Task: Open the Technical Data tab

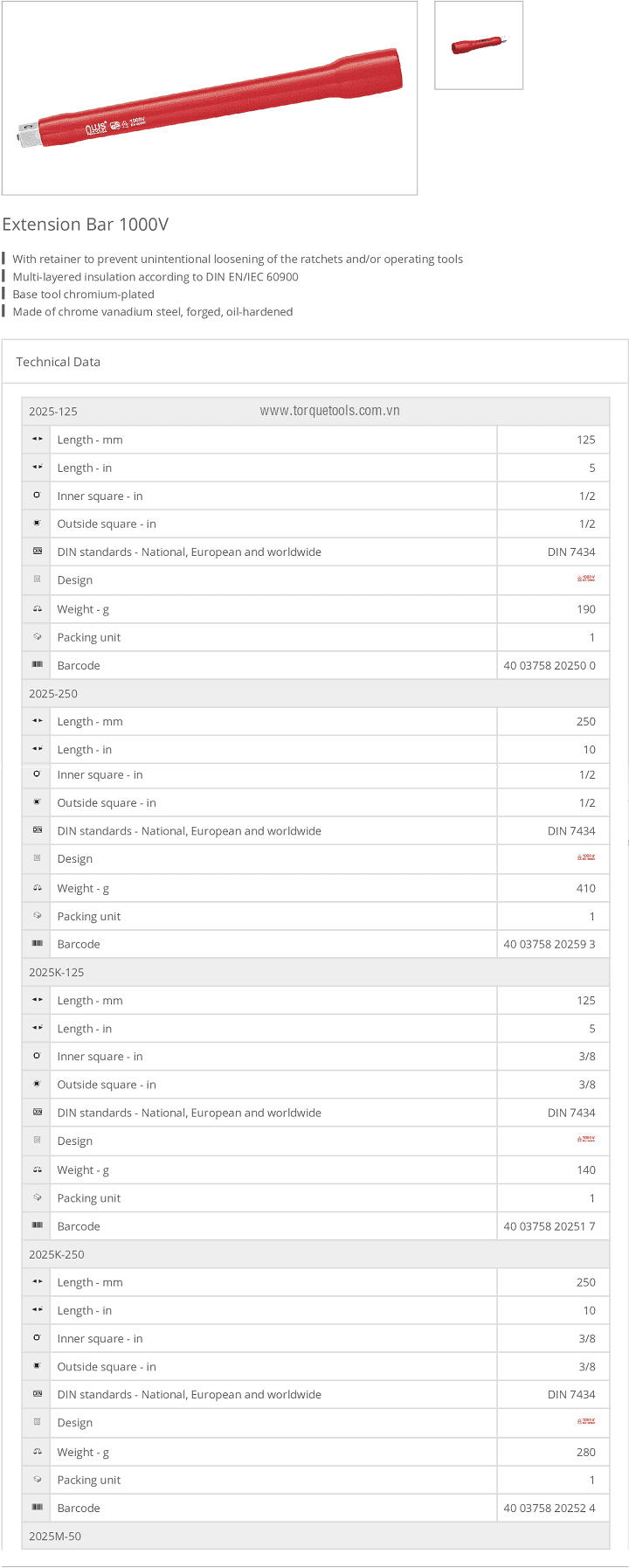Action: [58, 362]
